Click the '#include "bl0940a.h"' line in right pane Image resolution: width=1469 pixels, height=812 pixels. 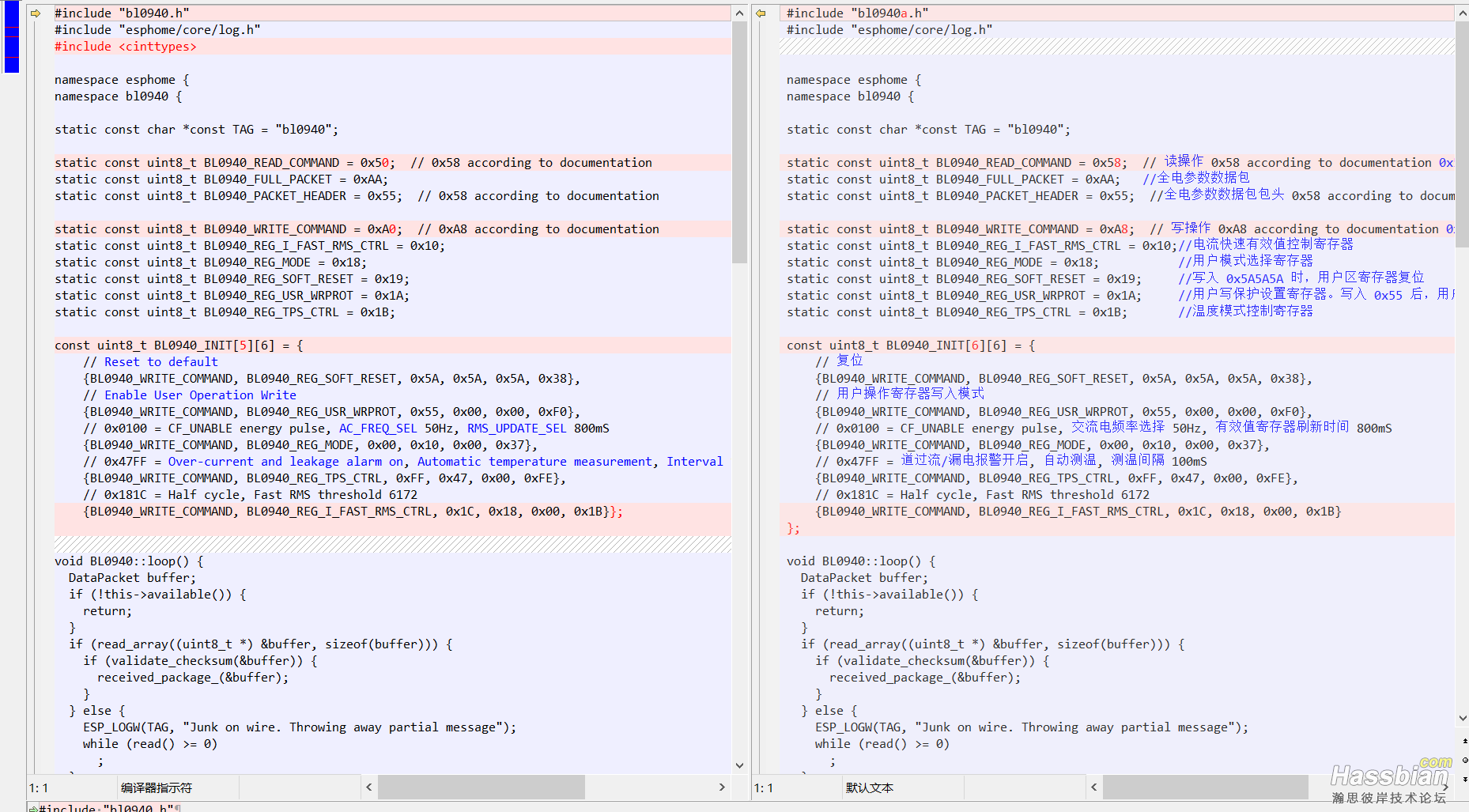858,13
